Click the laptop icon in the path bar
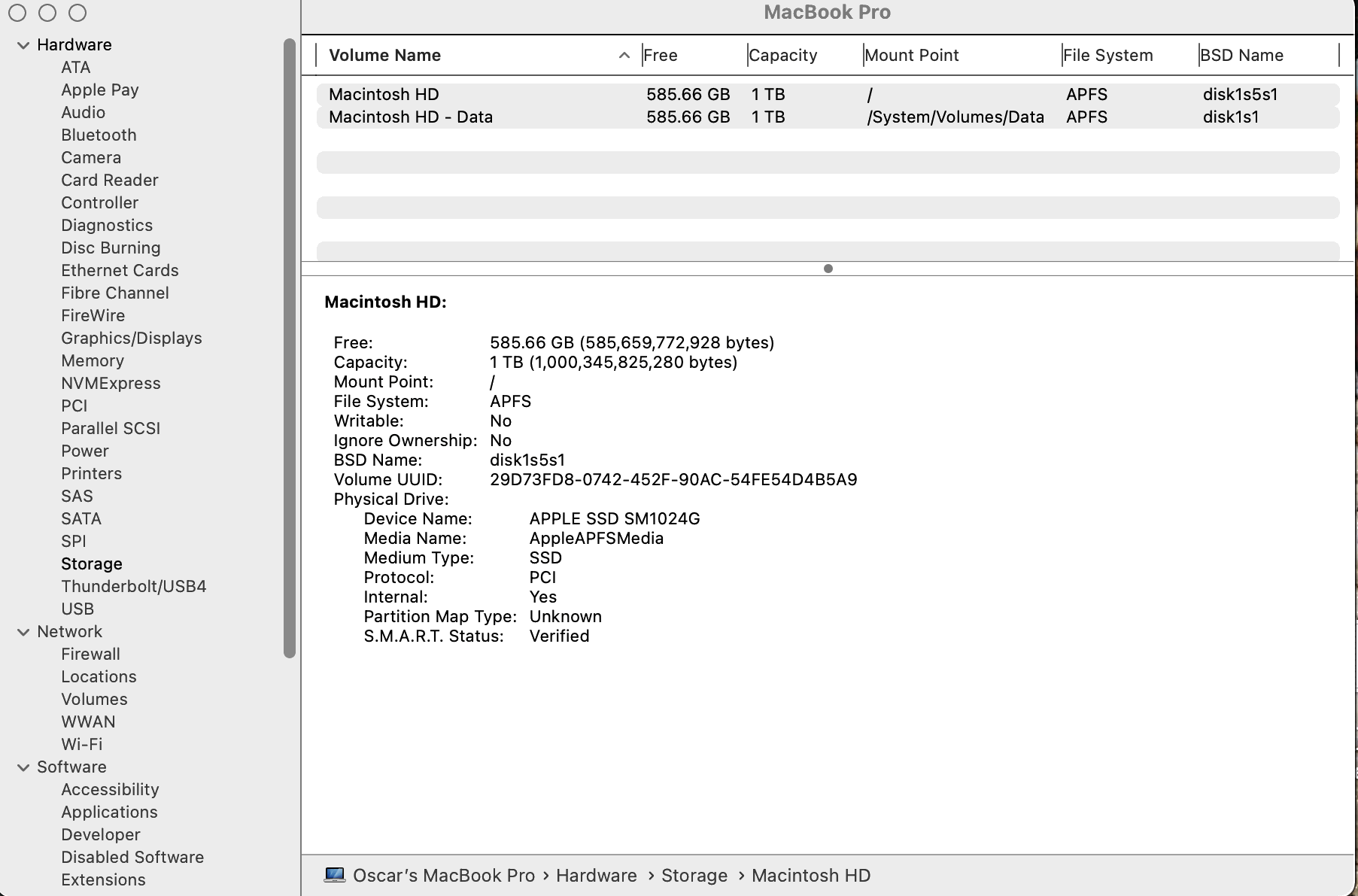Screen dimensions: 1358x896 pyautogui.click(x=335, y=875)
